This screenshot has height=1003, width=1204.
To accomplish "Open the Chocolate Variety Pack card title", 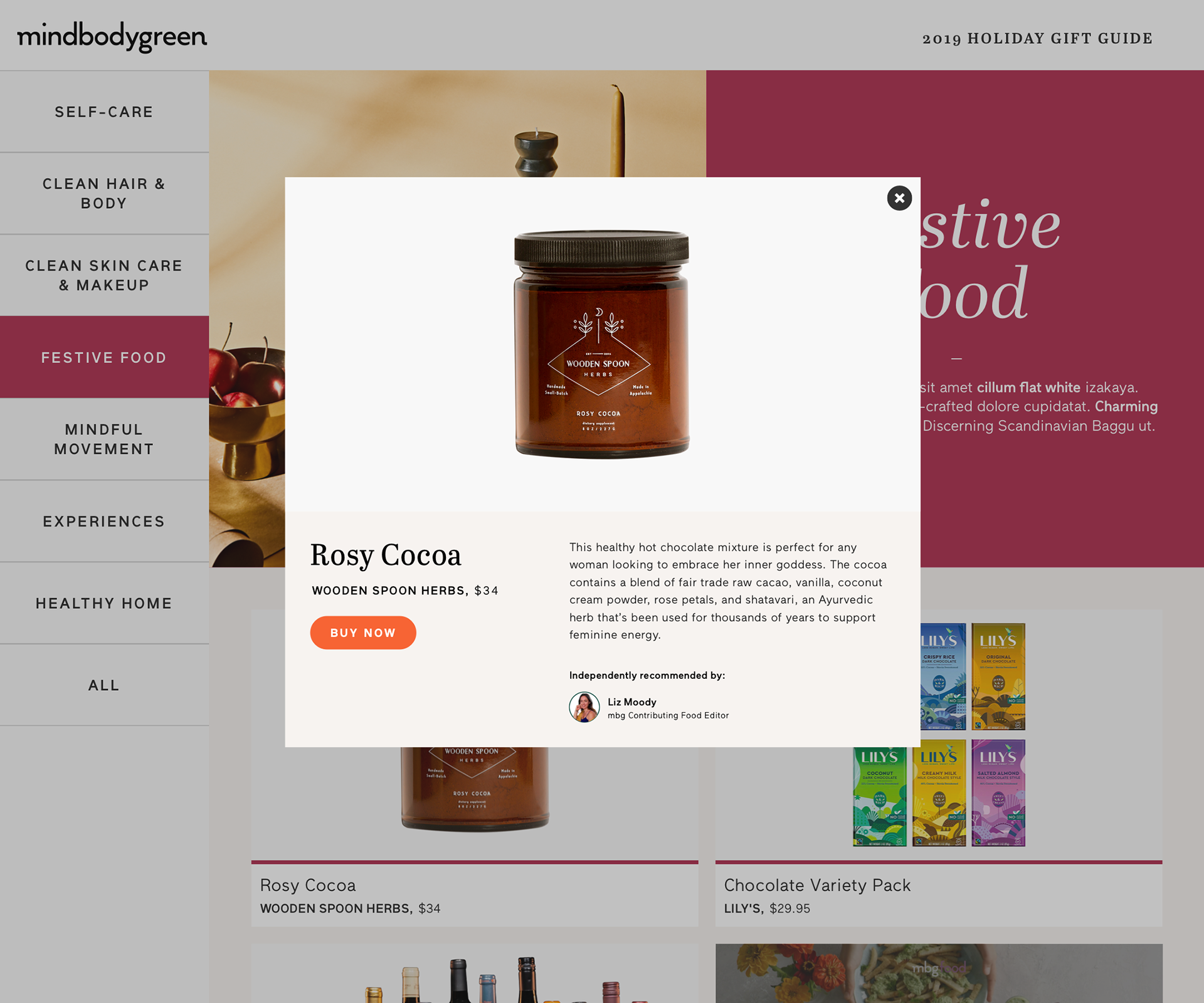I will (817, 885).
